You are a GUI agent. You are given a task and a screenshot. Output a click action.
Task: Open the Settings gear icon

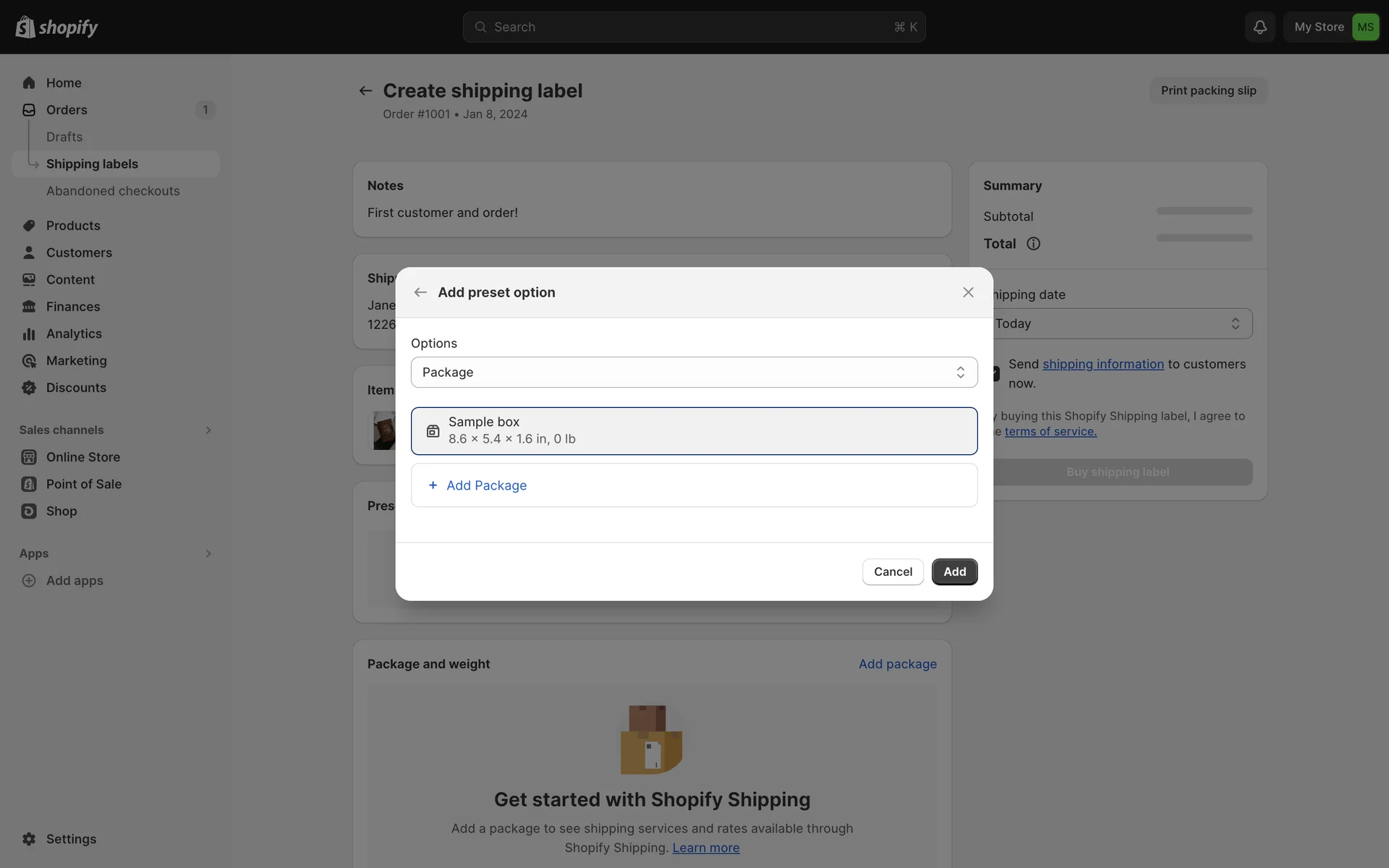[29, 839]
